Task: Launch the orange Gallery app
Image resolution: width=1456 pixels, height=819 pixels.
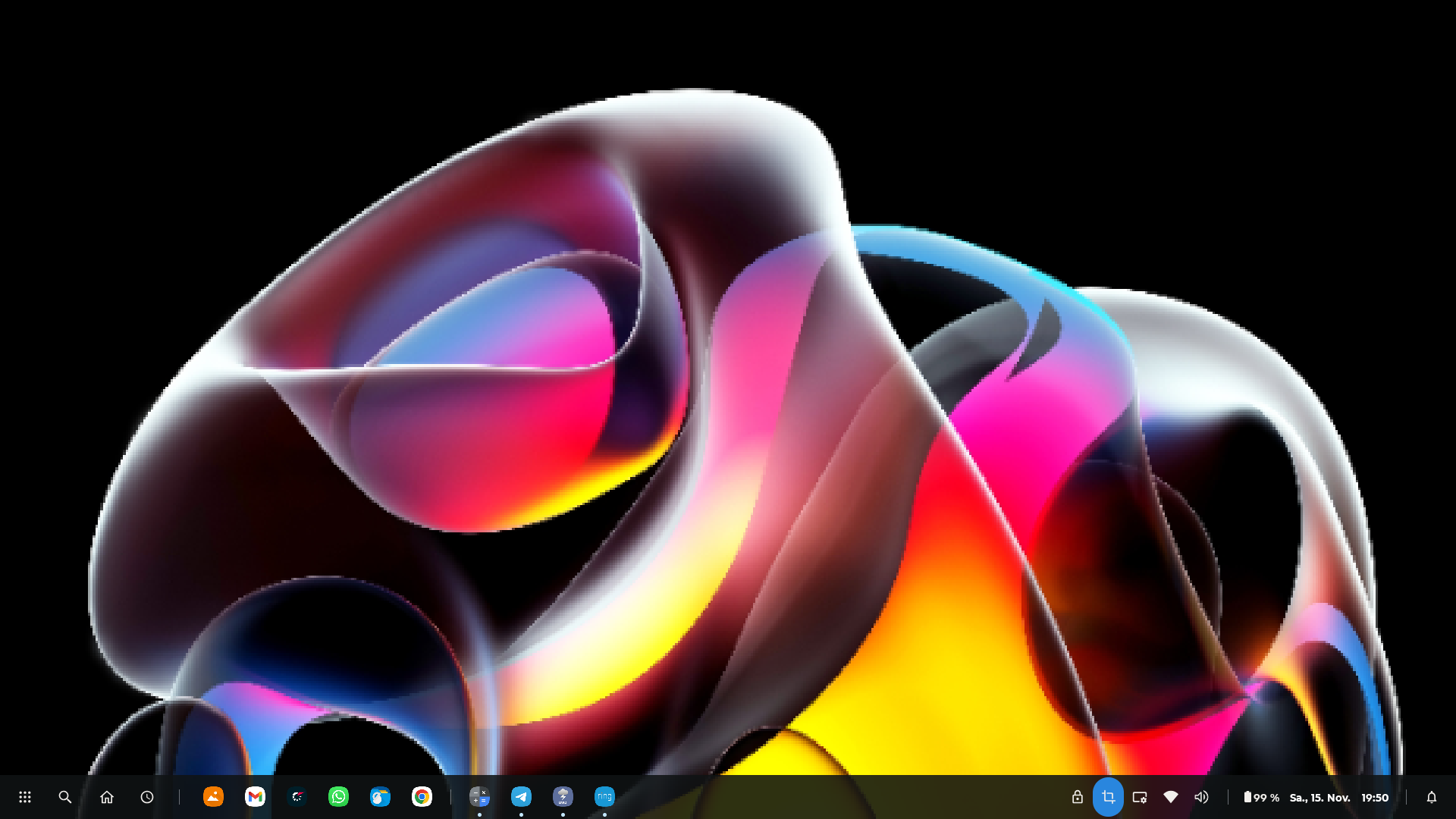Action: (x=213, y=796)
